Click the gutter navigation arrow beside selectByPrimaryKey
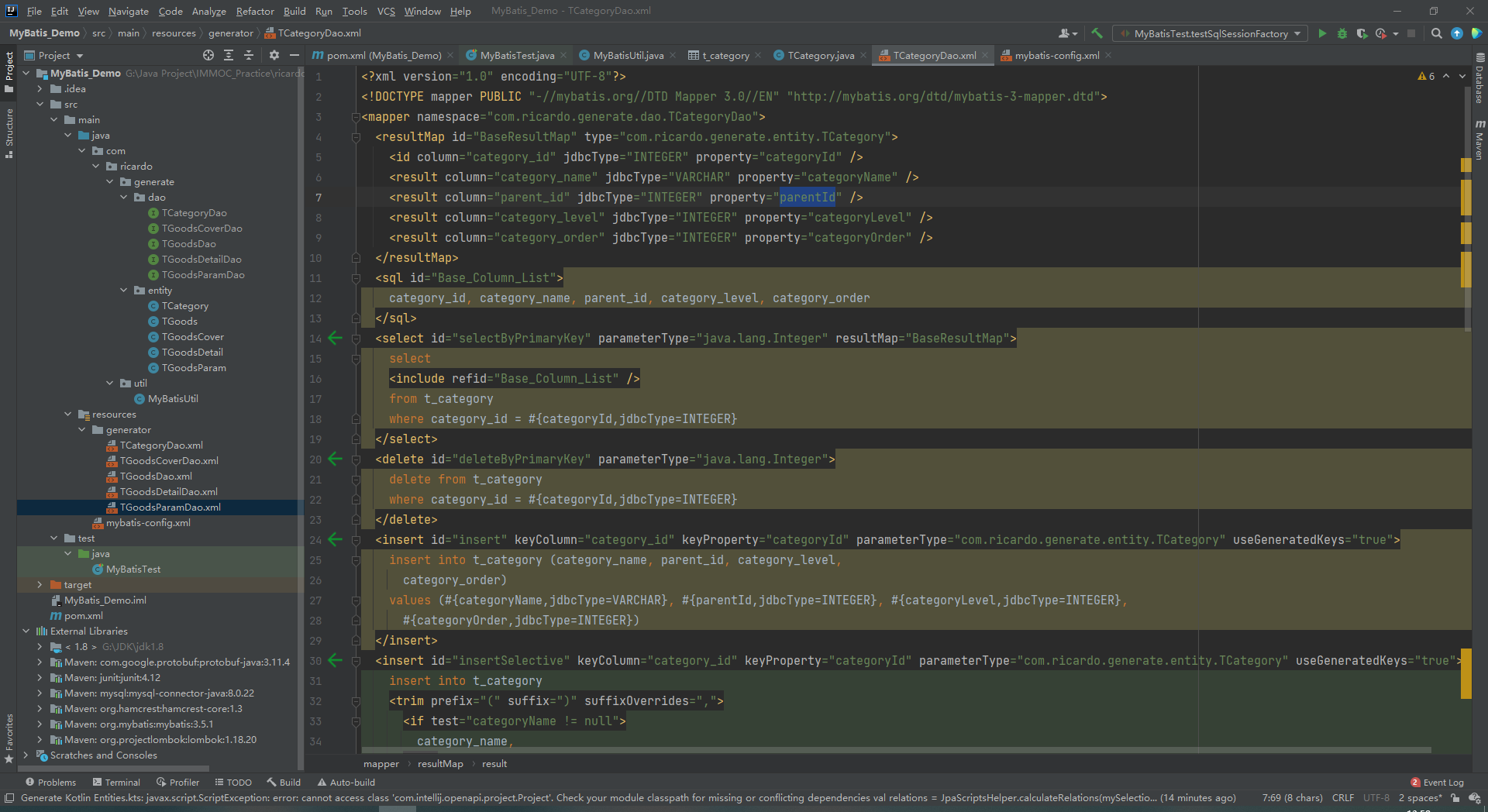The height and width of the screenshot is (812, 1488). [335, 338]
